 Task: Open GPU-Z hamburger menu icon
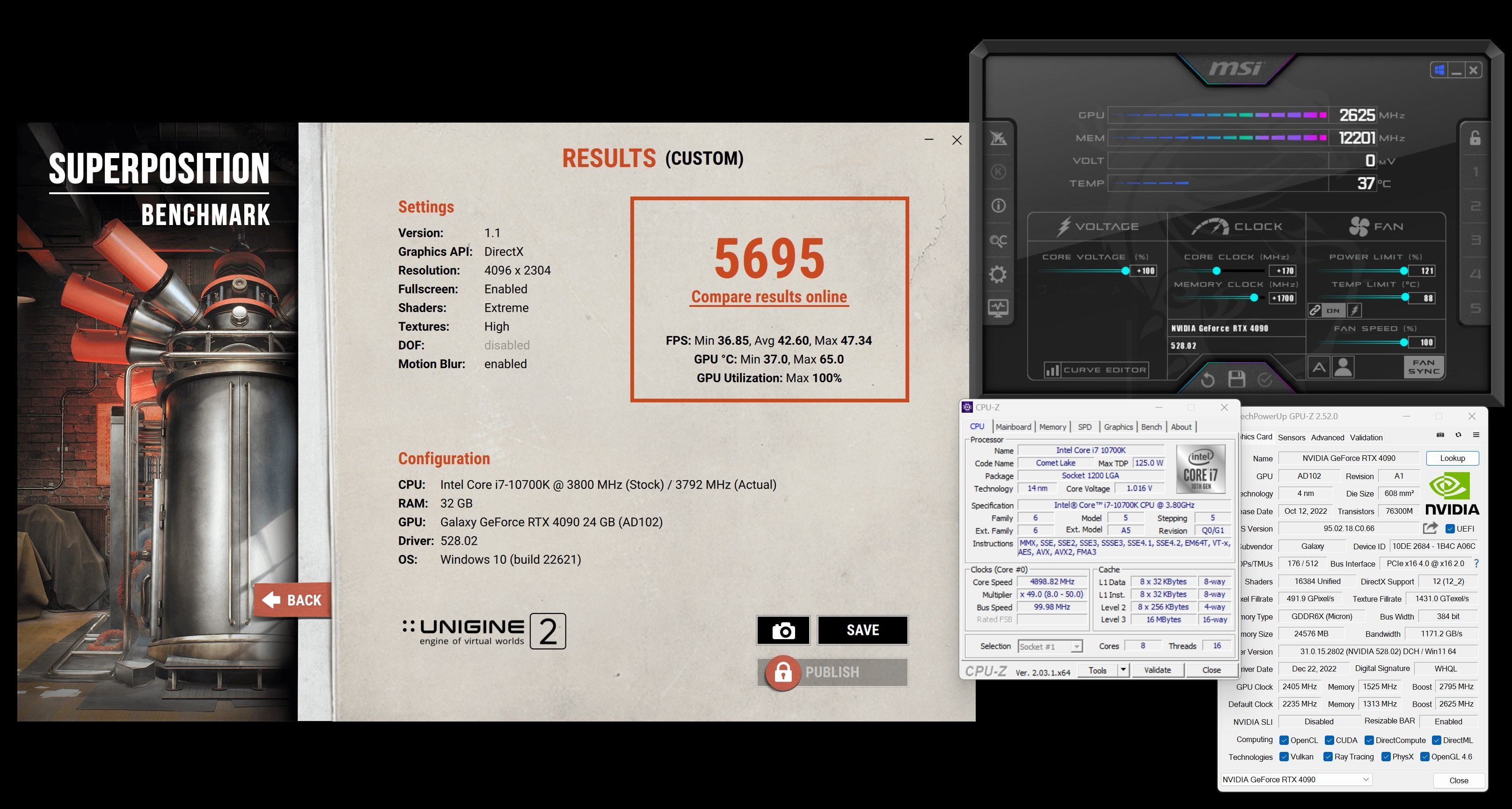1475,435
